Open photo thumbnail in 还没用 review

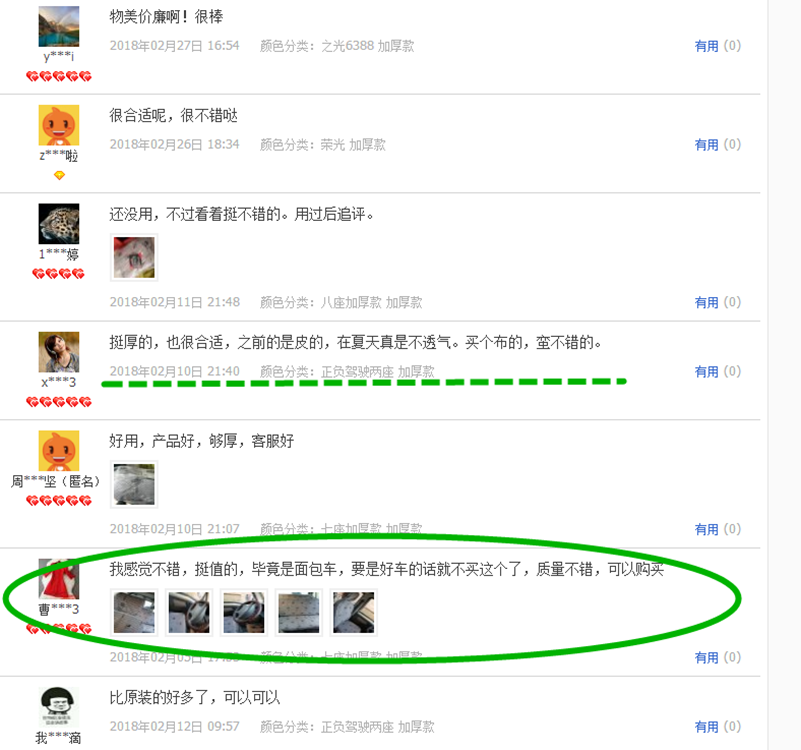(x=134, y=257)
